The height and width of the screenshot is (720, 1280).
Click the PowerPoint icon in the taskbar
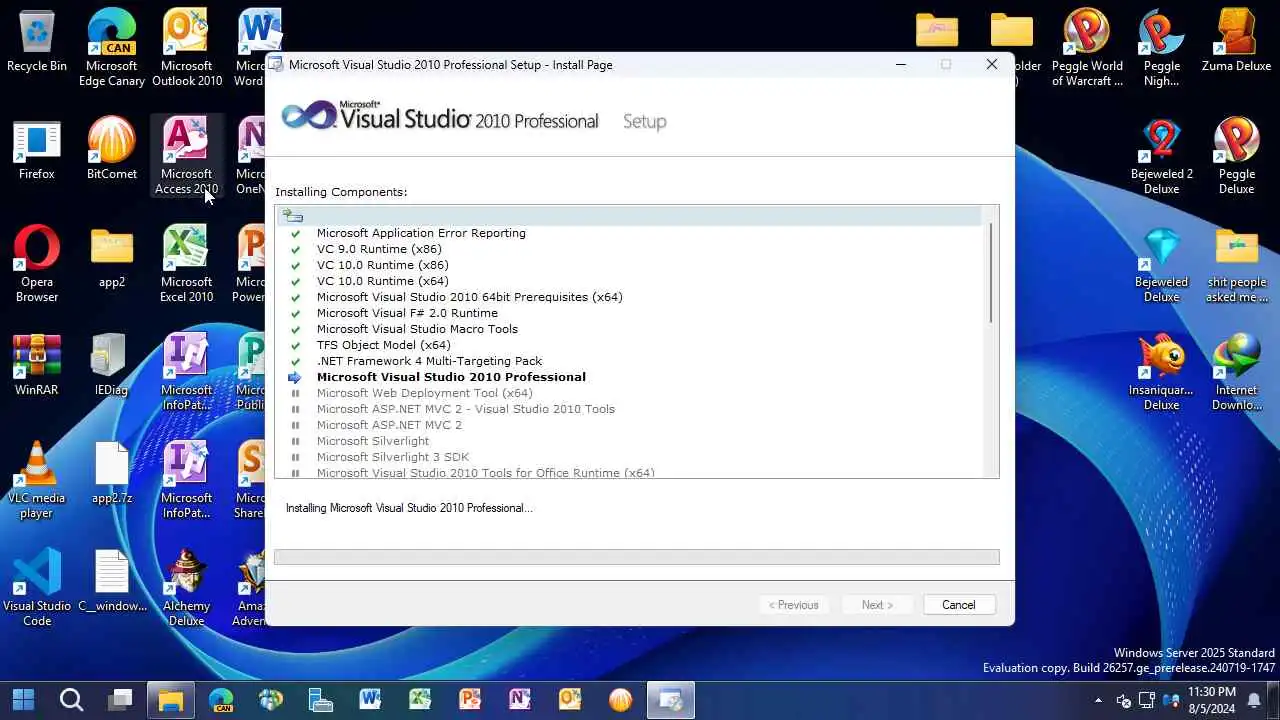pyautogui.click(x=470, y=699)
